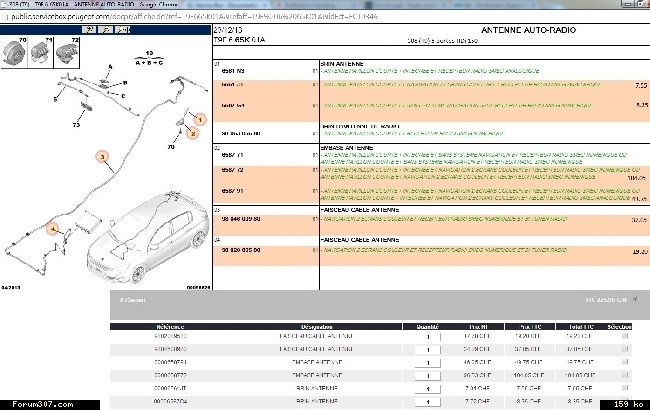Click part reference 96 820 035 80
The image size is (650, 410).
tap(241, 250)
